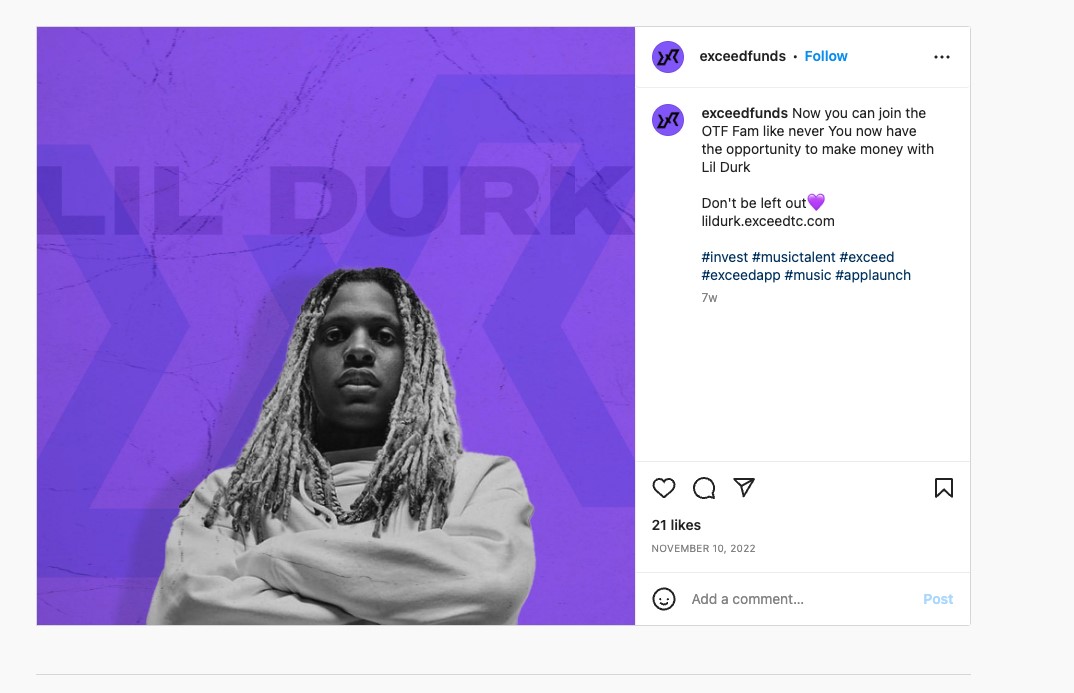The height and width of the screenshot is (693, 1074).
Task: Click exceedfunds avatar in post header
Action: coord(668,57)
